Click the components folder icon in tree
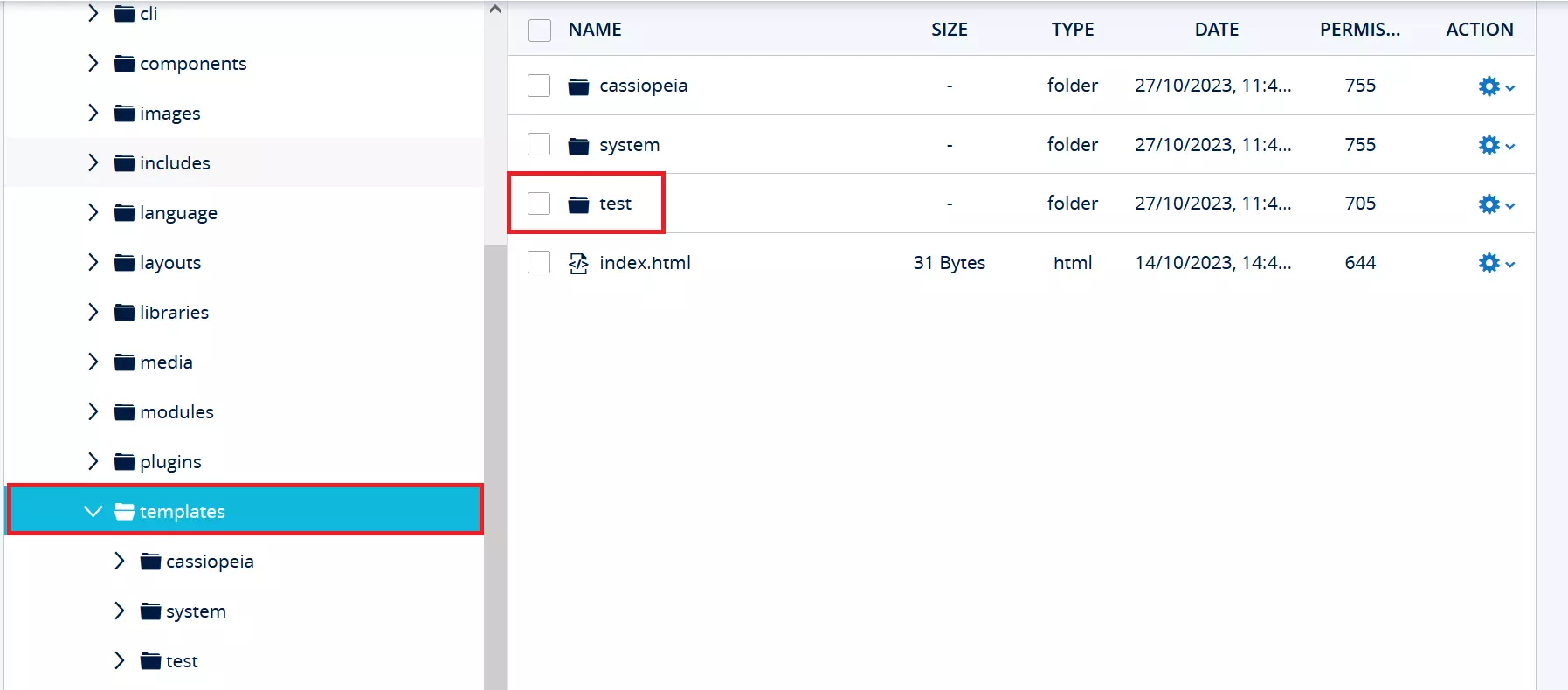 click(x=125, y=64)
